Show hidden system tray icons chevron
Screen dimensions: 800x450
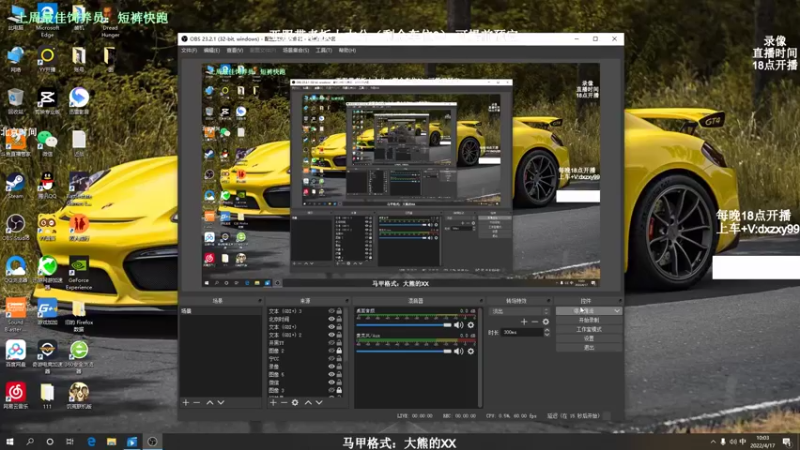(x=713, y=442)
